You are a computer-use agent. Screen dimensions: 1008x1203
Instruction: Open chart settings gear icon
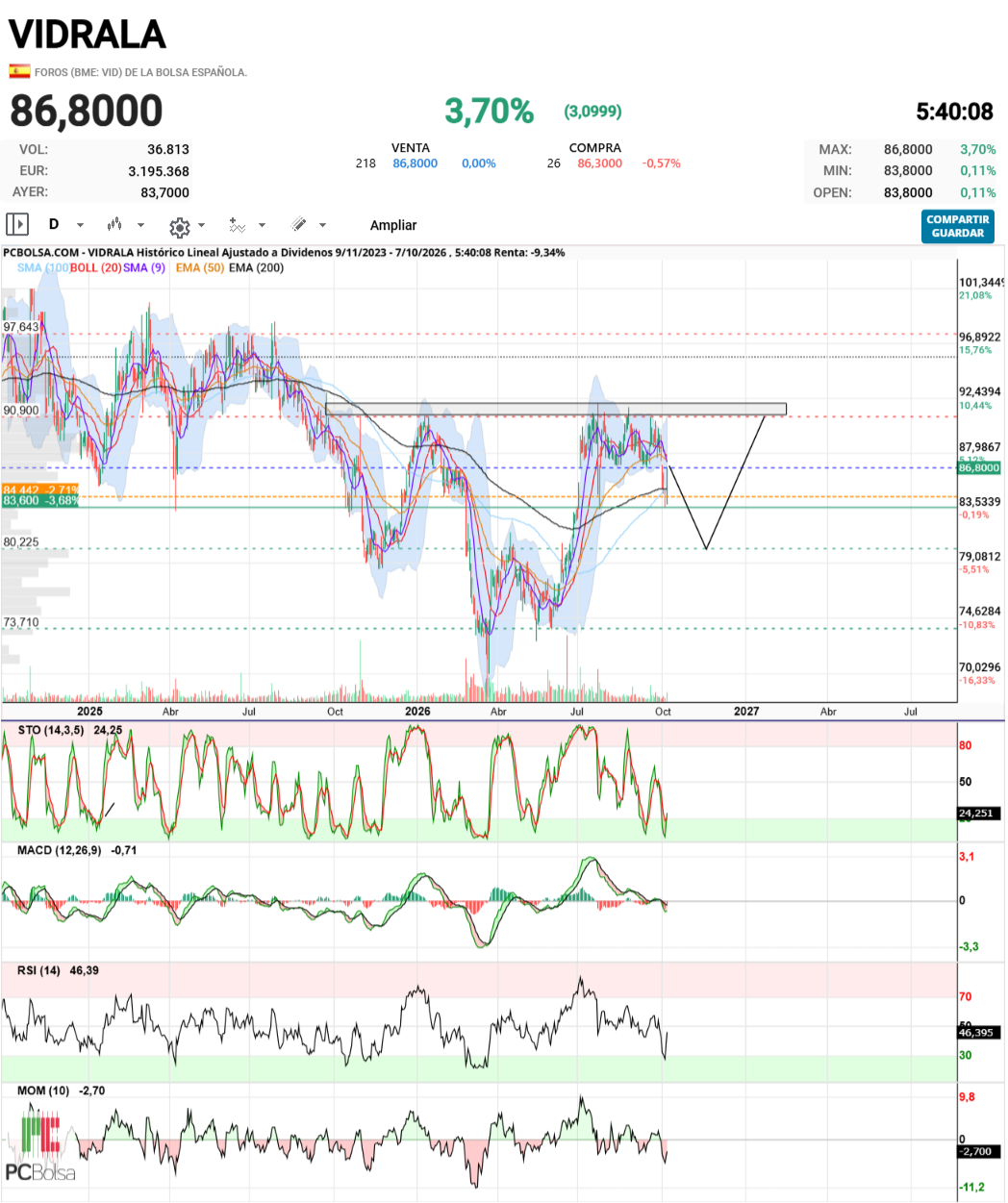tap(179, 227)
